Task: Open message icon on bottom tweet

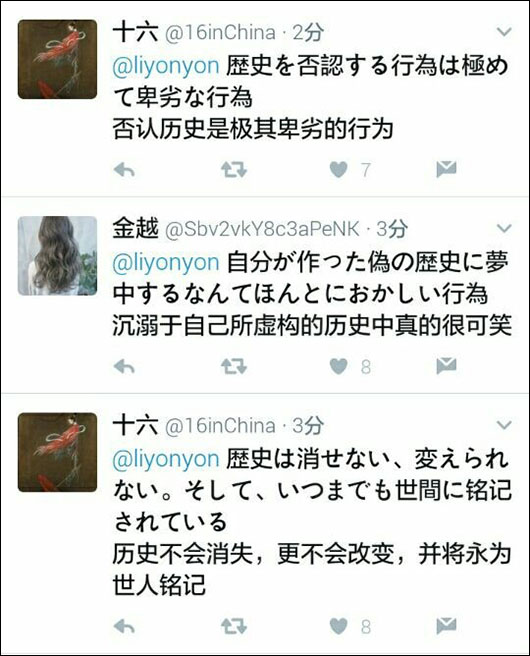Action: pos(446,625)
